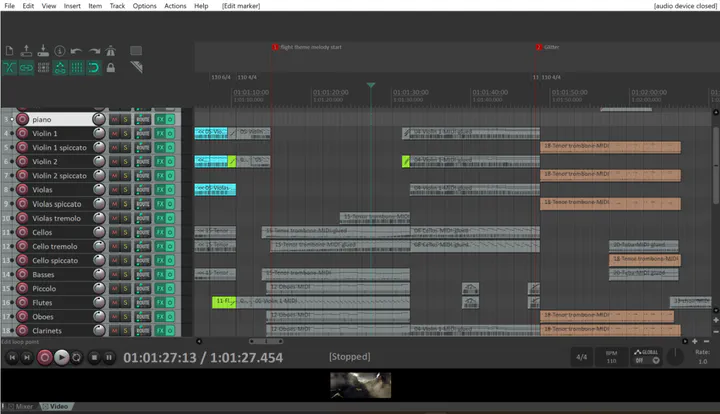Mute the Basses track
The width and height of the screenshot is (720, 414).
[x=114, y=274]
